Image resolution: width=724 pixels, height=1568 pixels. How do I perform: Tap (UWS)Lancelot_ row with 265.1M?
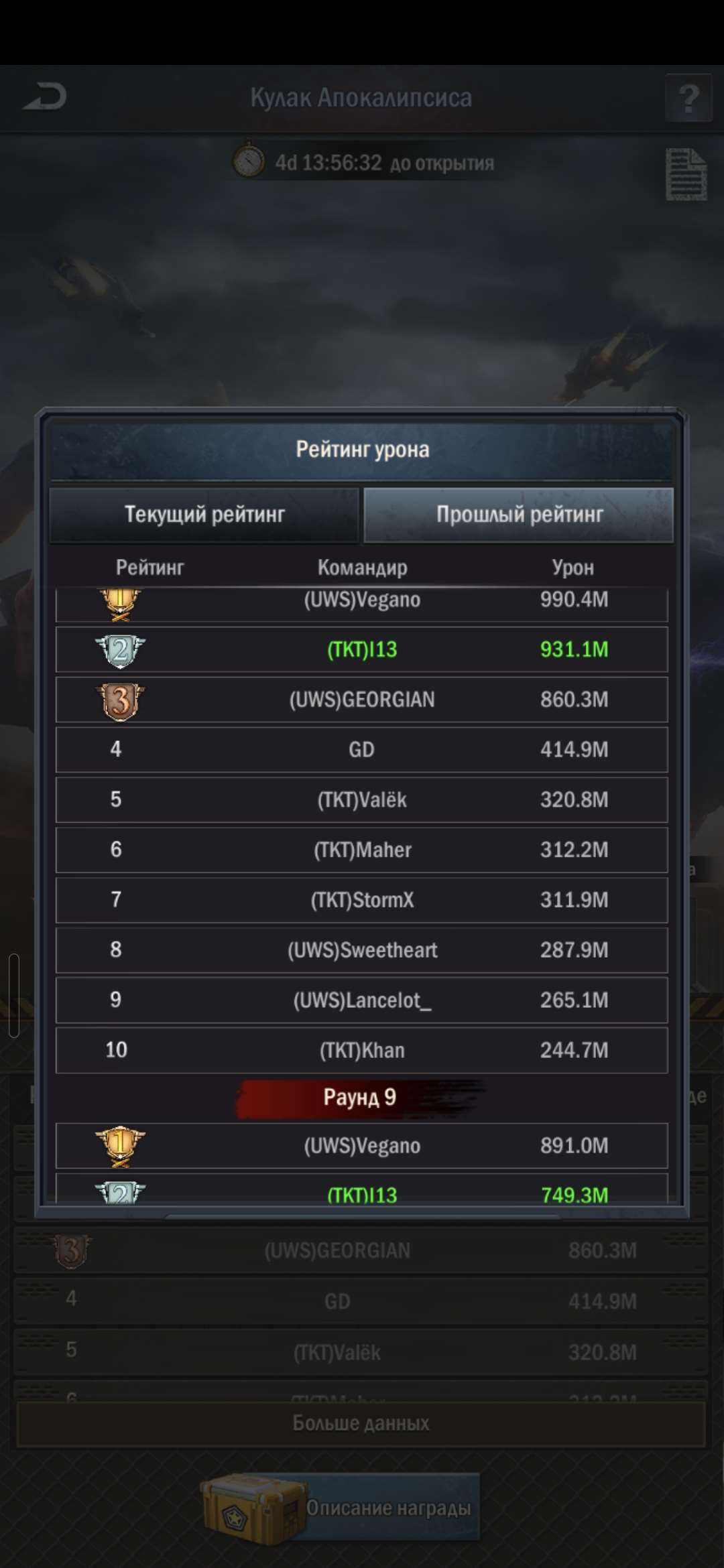coord(362,1000)
